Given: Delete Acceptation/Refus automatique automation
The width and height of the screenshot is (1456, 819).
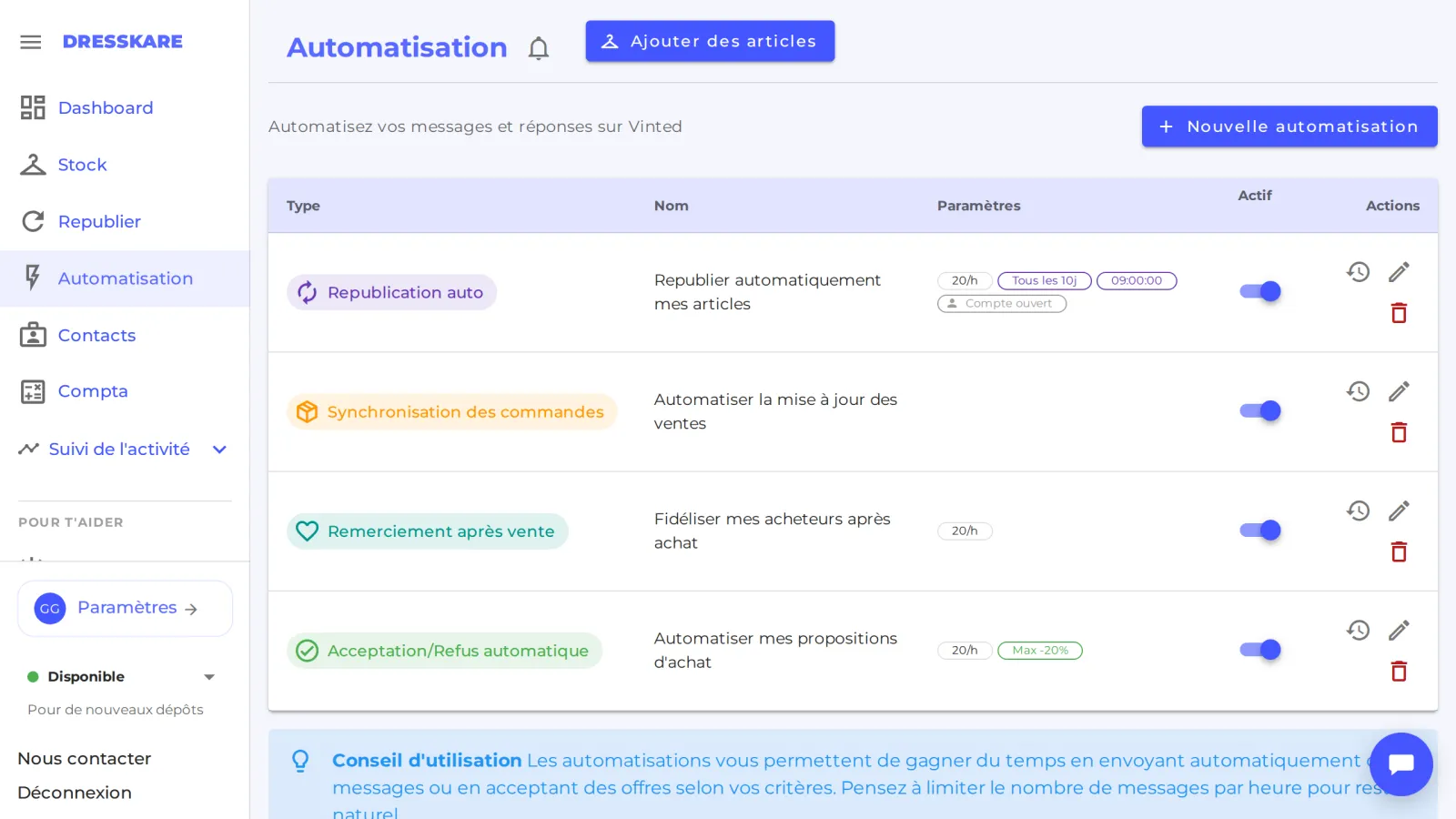Looking at the screenshot, I should click(1399, 672).
